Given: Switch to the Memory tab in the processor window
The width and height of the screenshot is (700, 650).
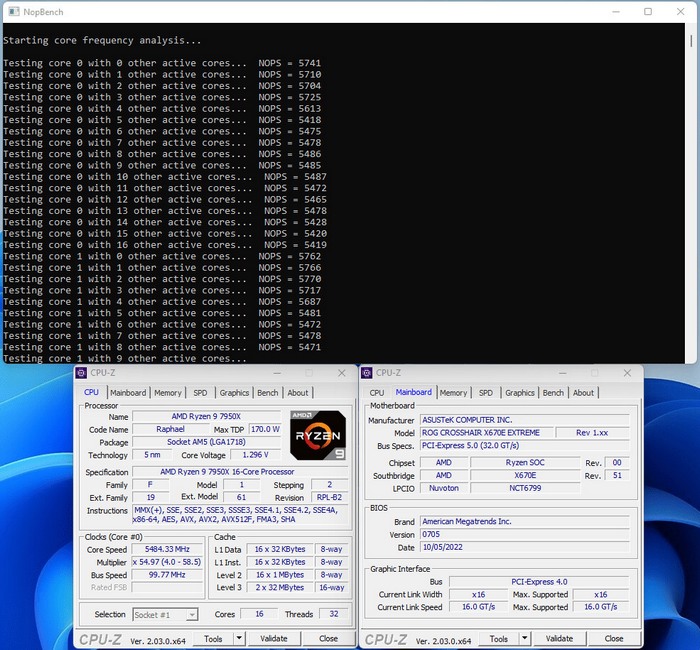Looking at the screenshot, I should [x=168, y=393].
